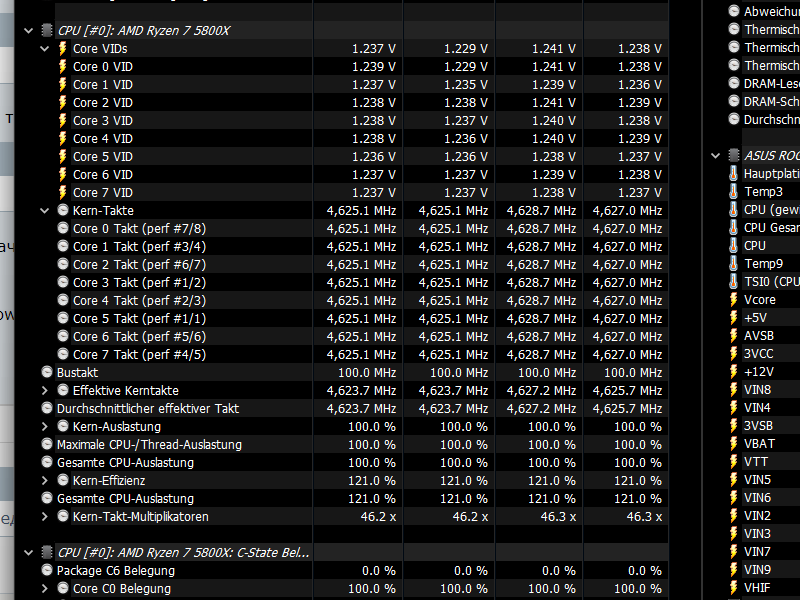Viewport: 800px width, 600px height.
Task: Click the clock icon of Bustakt
Action: (47, 372)
